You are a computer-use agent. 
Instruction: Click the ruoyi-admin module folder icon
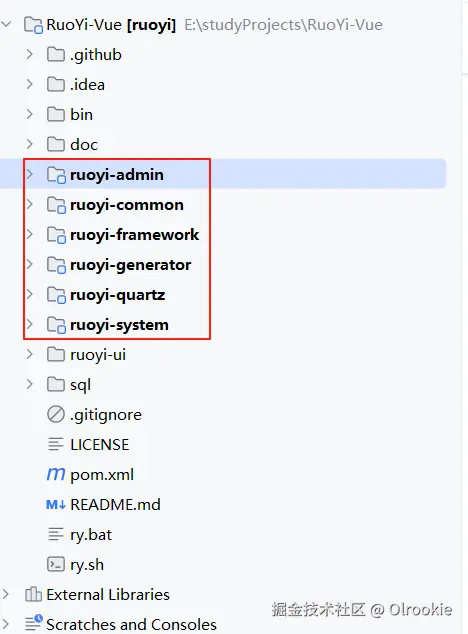pos(56,175)
